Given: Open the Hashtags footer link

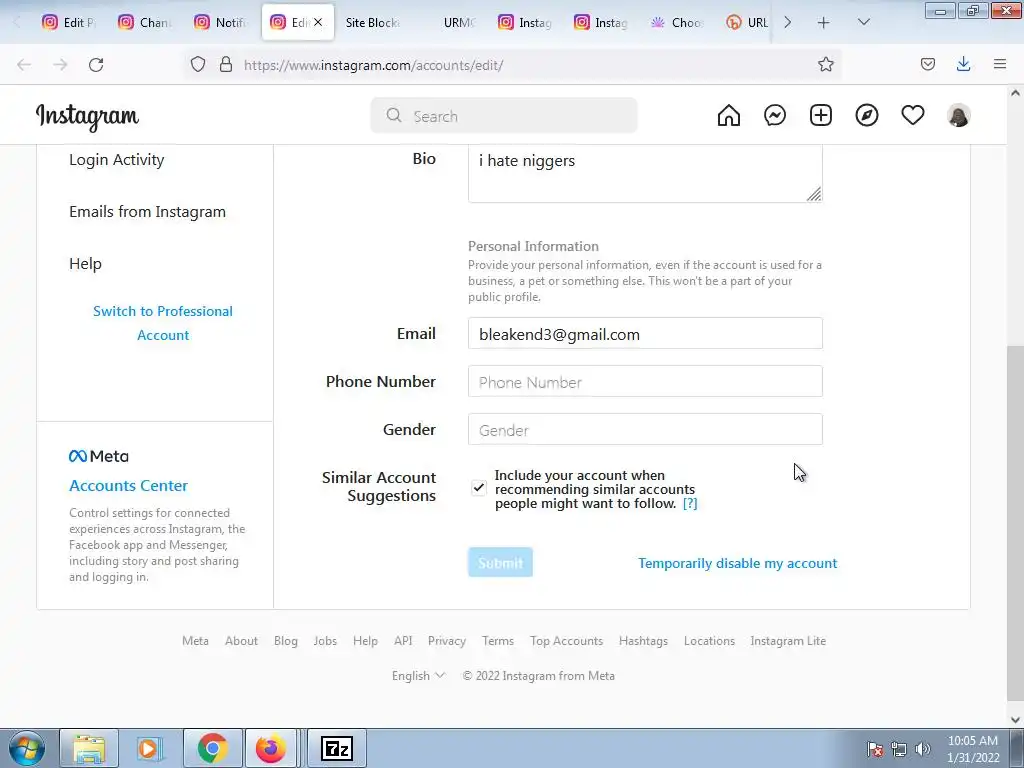Looking at the screenshot, I should 643,641.
